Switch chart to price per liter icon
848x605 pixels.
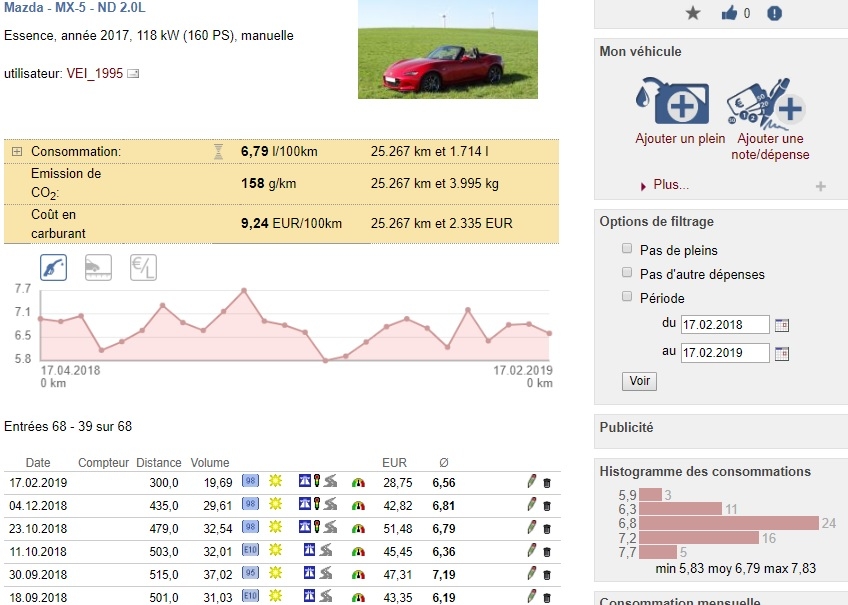(x=143, y=267)
